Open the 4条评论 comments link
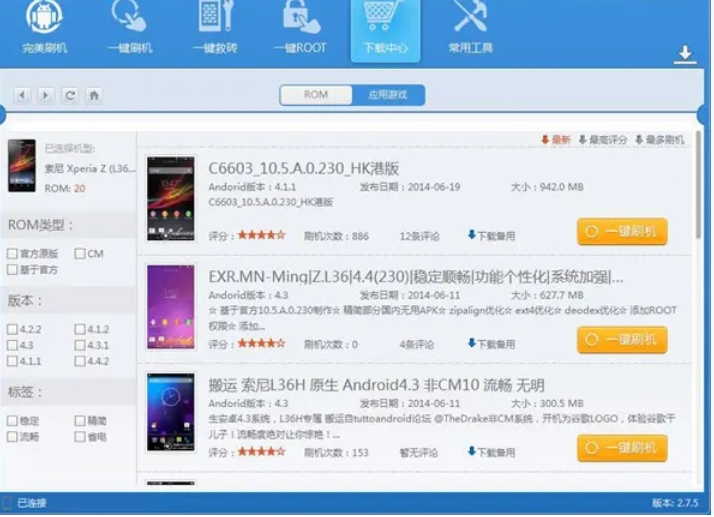The width and height of the screenshot is (714, 517). click(x=417, y=344)
